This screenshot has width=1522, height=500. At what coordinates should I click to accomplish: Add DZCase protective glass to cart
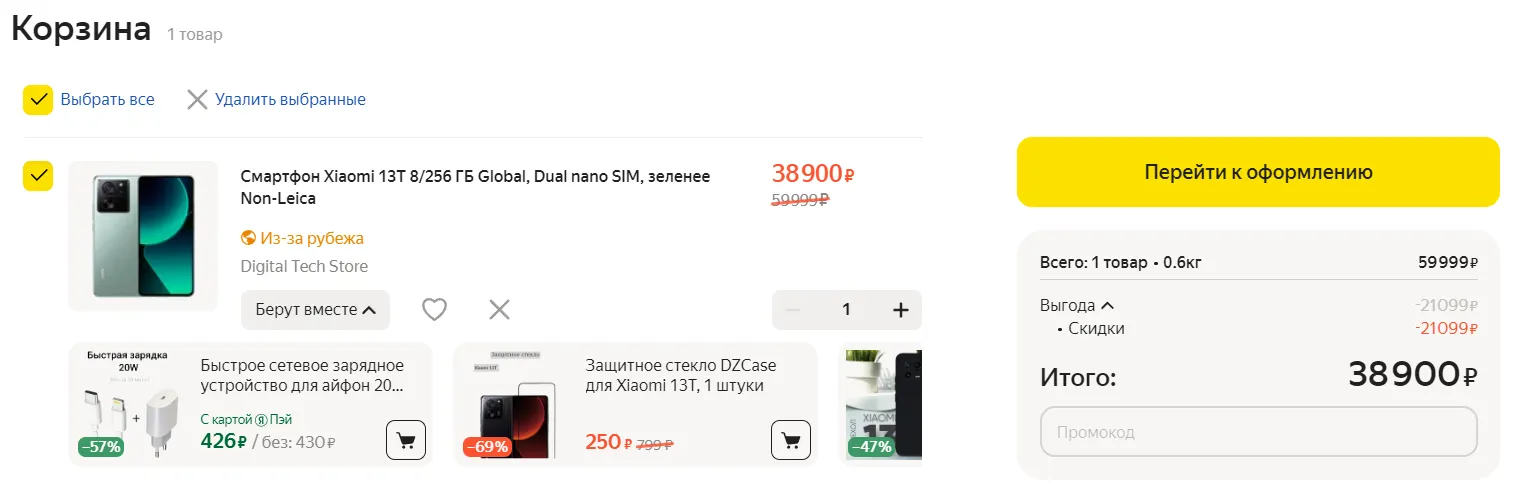pos(791,440)
